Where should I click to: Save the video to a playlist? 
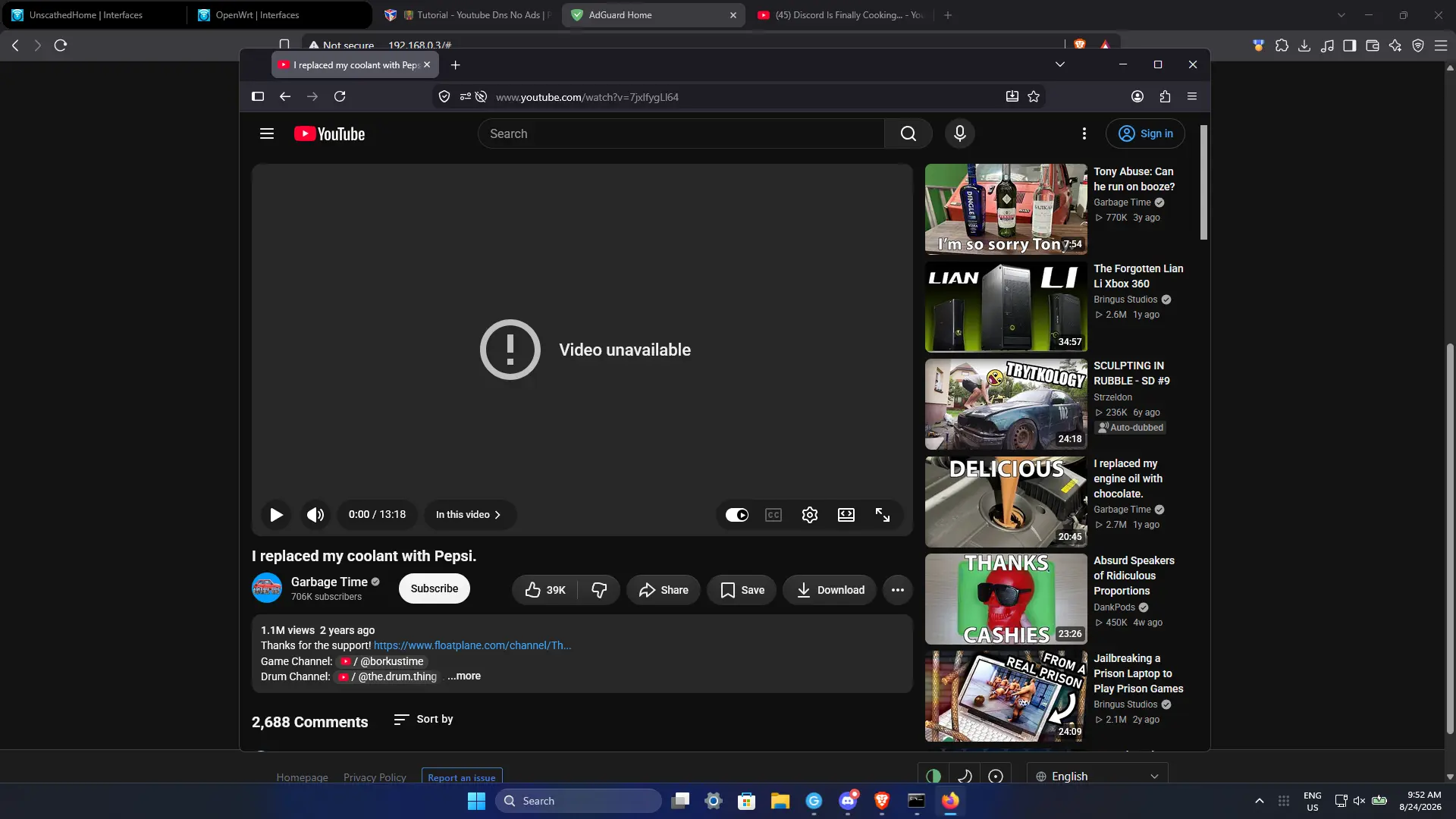[742, 590]
